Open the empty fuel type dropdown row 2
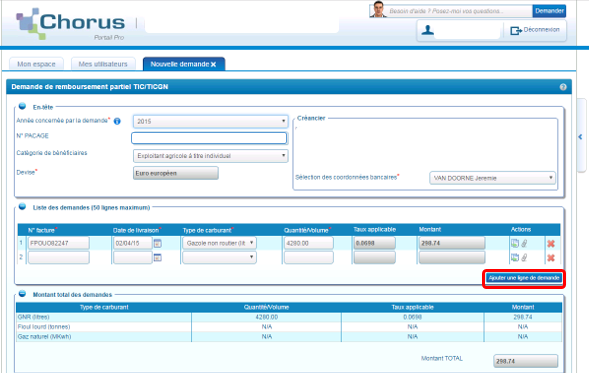This screenshot has width=589, height=373. tap(219, 257)
